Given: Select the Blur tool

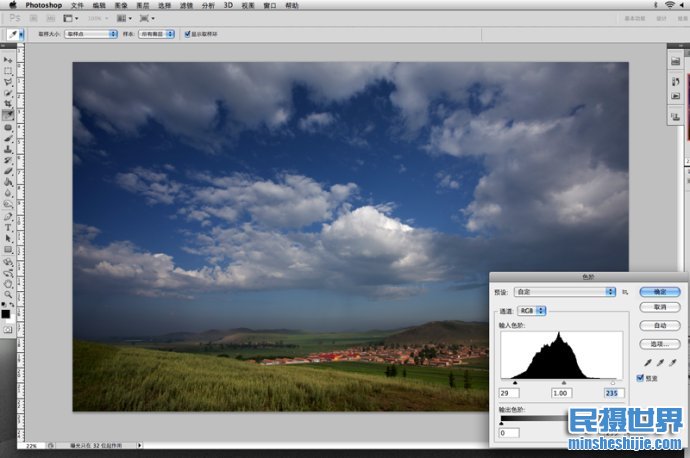Looking at the screenshot, I should pos(8,193).
